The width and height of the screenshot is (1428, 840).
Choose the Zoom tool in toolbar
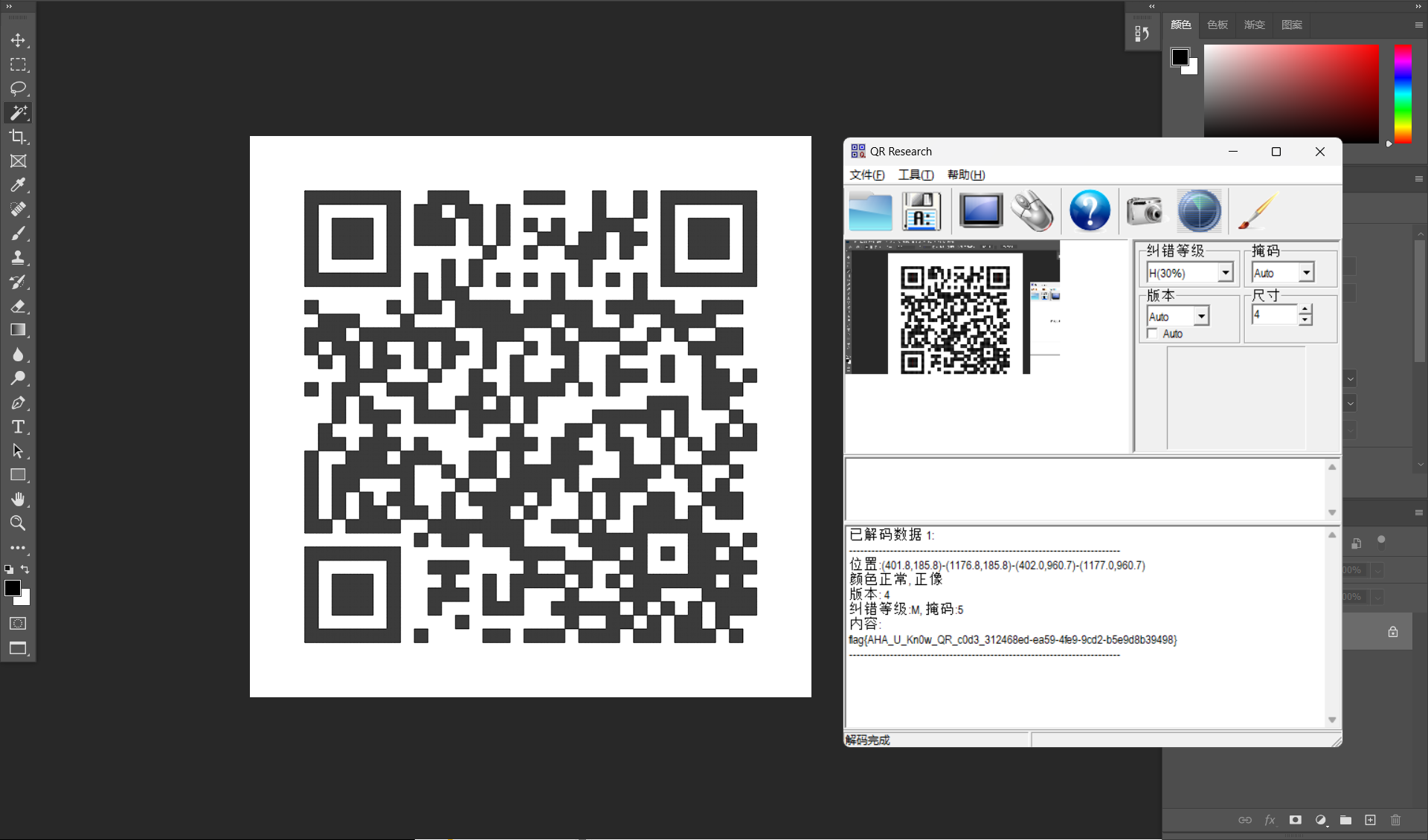click(x=18, y=523)
